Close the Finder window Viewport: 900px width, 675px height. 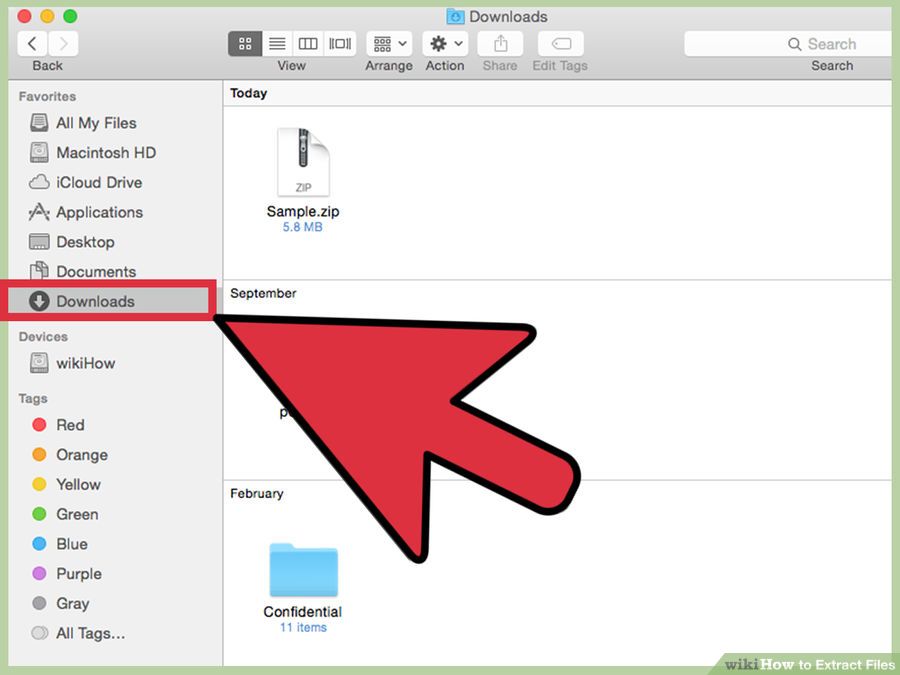25,16
